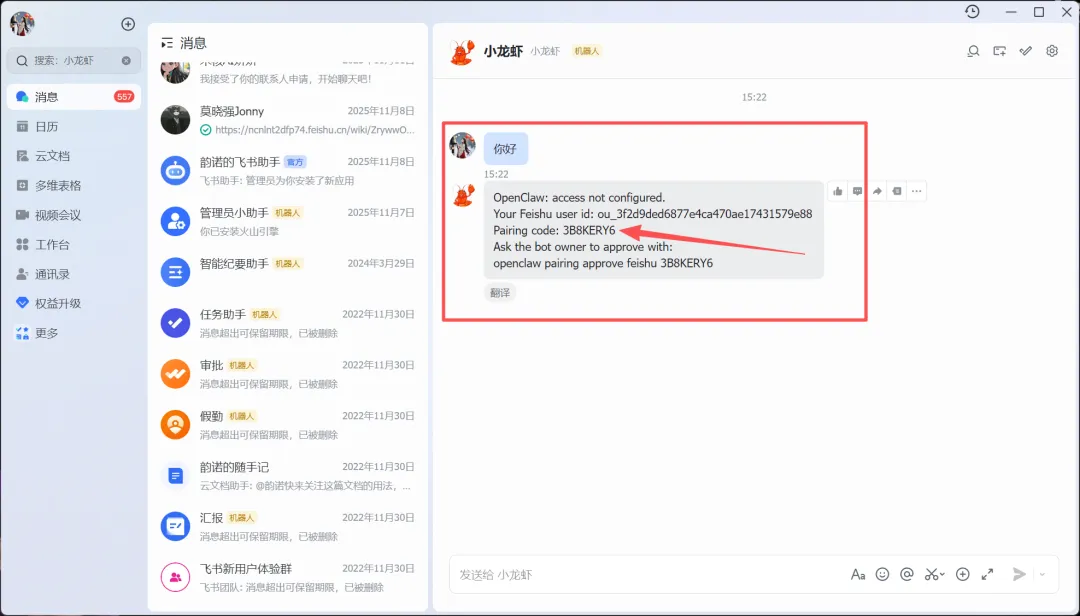
Task: Click plus add attachment icon in input
Action: (x=963, y=574)
